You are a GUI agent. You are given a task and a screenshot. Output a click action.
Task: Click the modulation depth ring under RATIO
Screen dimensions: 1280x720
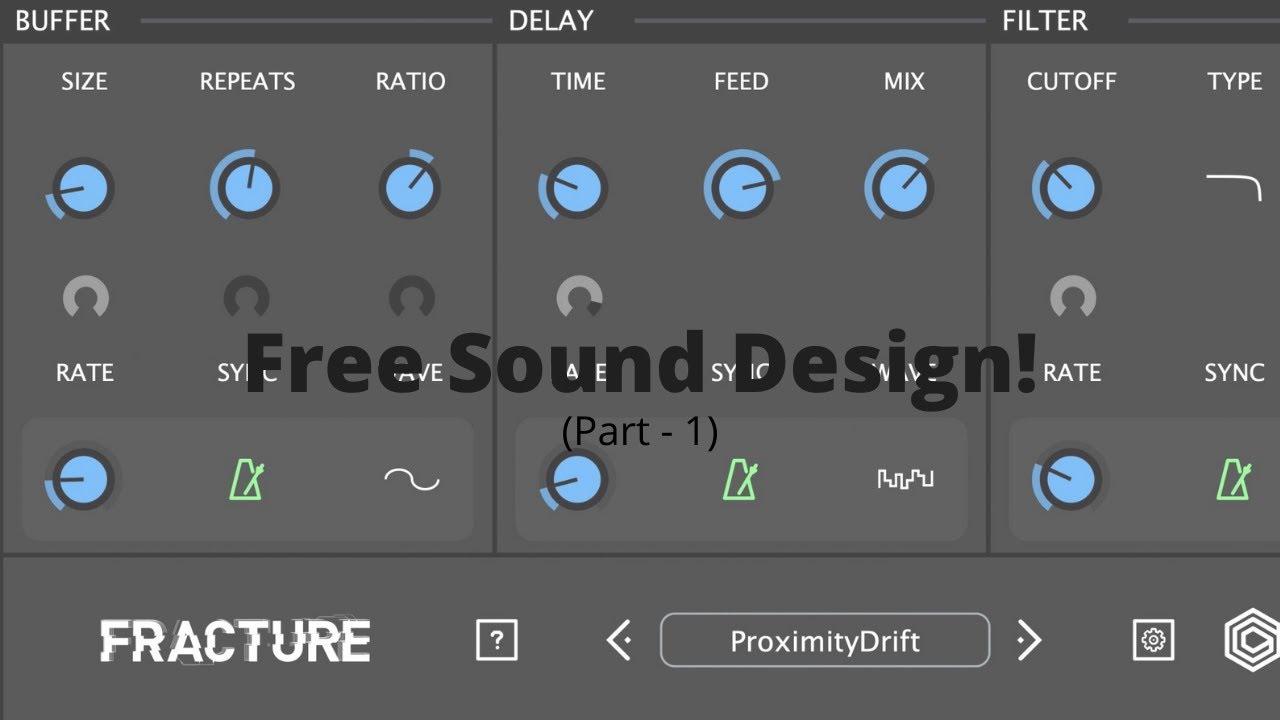411,297
